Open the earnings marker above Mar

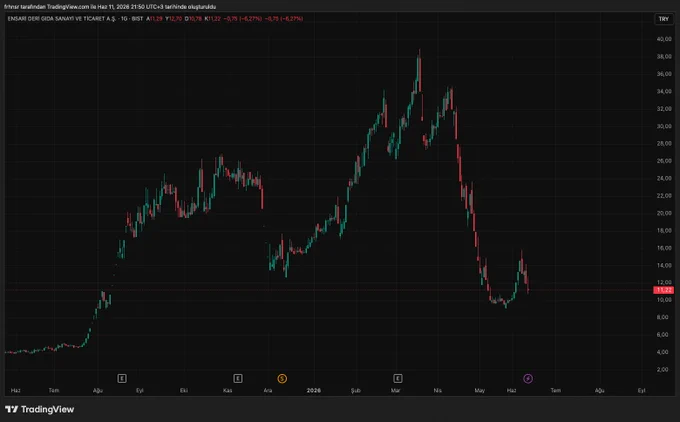[398, 379]
